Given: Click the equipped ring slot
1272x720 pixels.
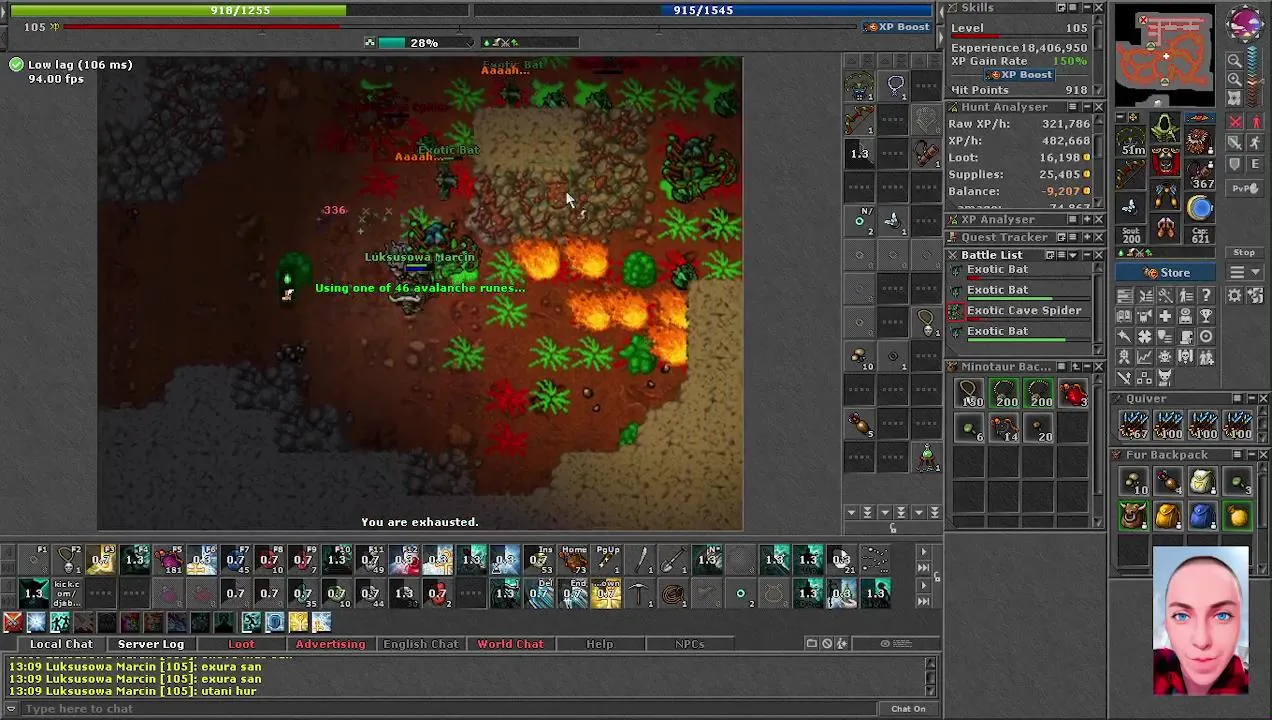Looking at the screenshot, I should [1129, 206].
